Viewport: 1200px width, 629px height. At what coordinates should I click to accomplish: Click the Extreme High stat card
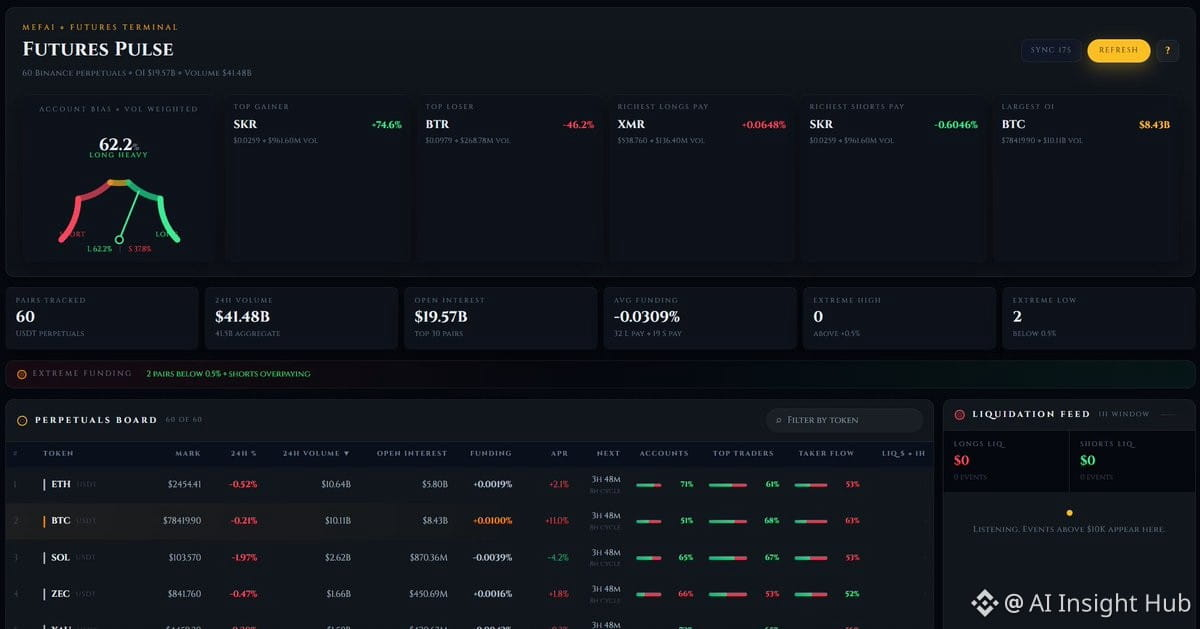(899, 318)
